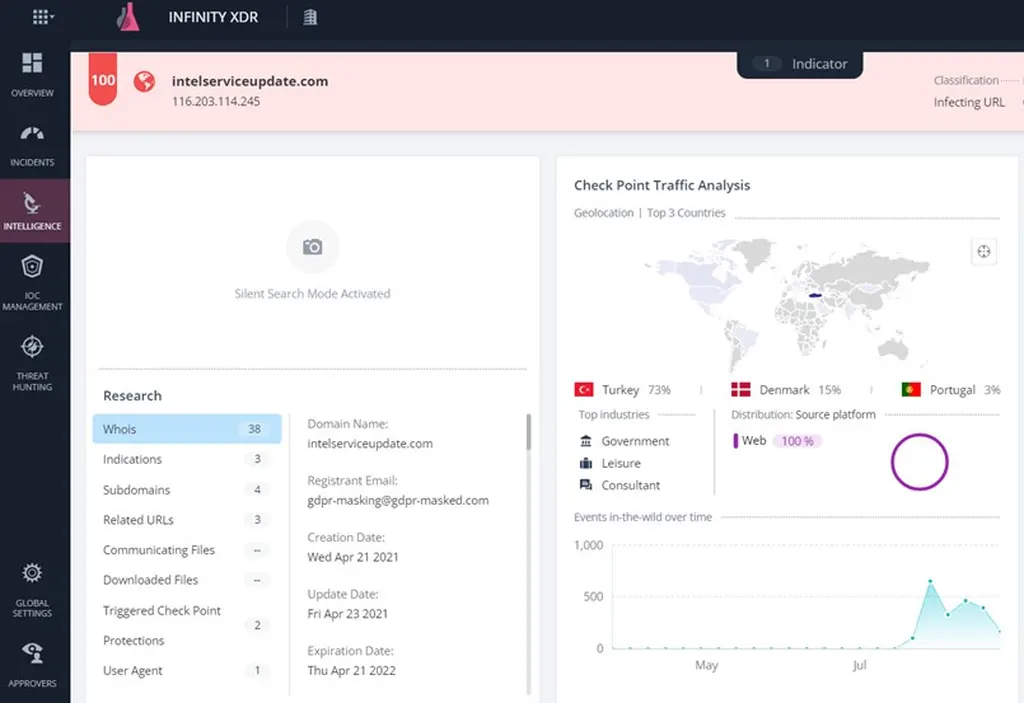Select Indications in the Research list
This screenshot has height=703, width=1024.
click(x=187, y=459)
